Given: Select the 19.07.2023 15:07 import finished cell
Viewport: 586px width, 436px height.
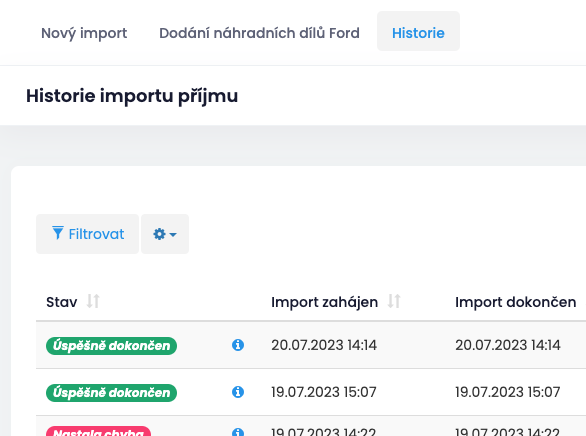Looking at the screenshot, I should pos(508,392).
